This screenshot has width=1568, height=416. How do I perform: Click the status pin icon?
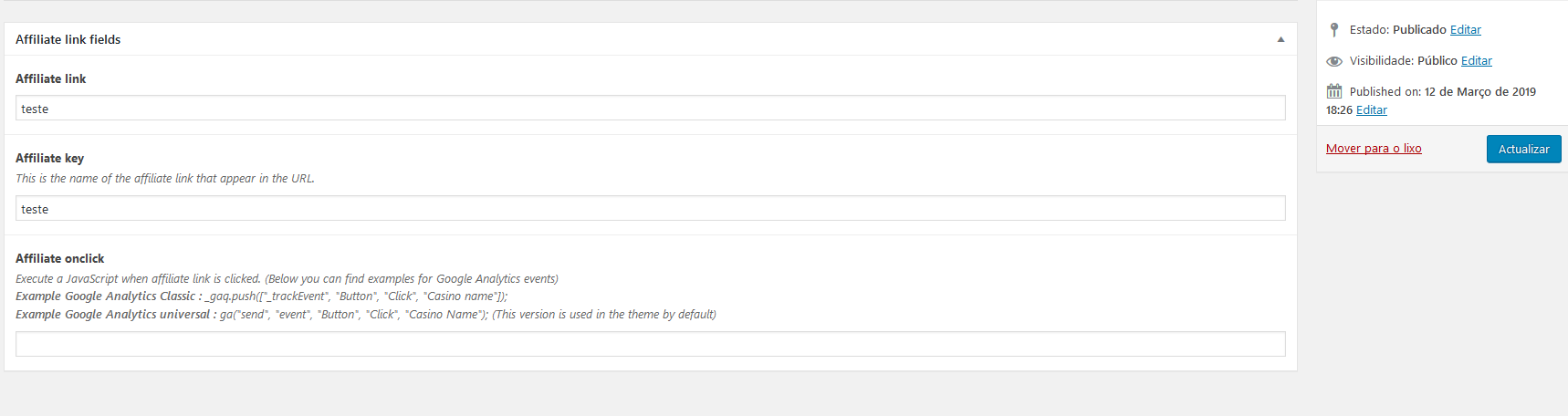pyautogui.click(x=1334, y=30)
